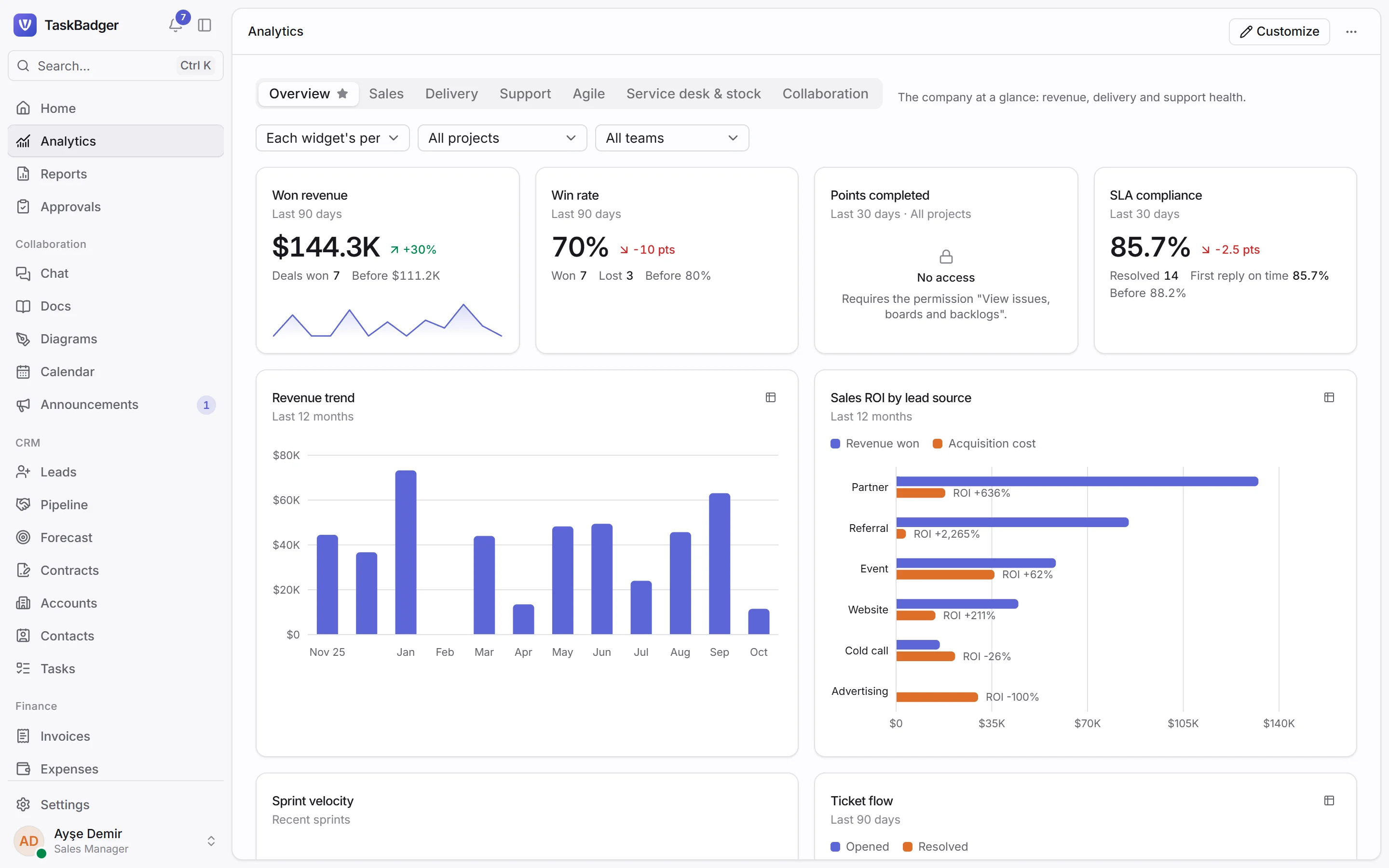The height and width of the screenshot is (868, 1389).
Task: Toggle Revenue won legend swatch
Action: [x=835, y=443]
